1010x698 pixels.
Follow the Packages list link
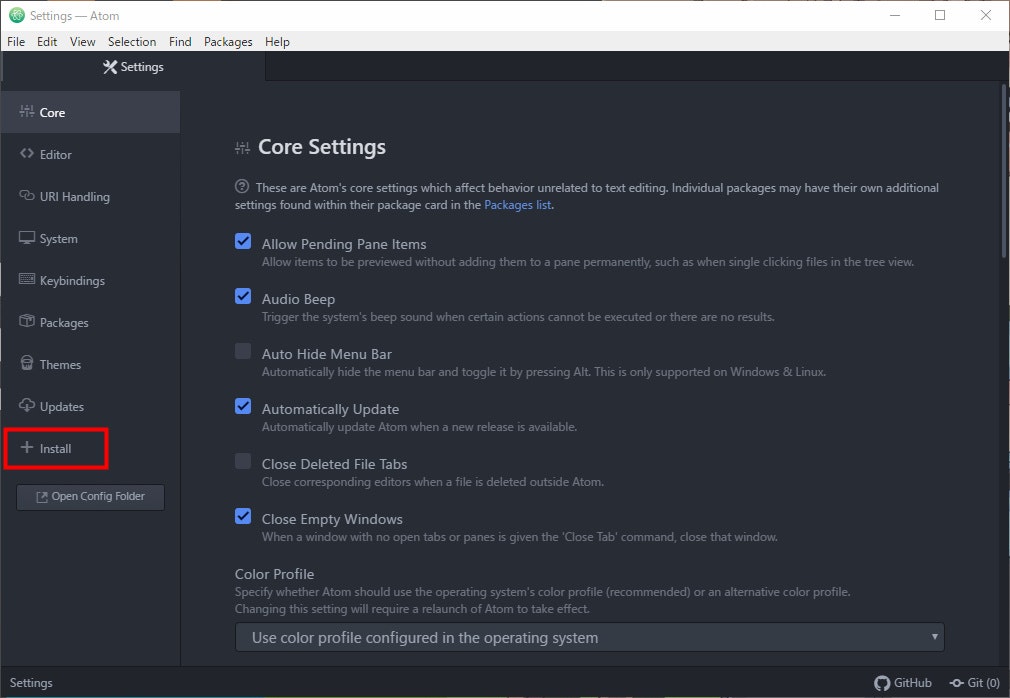(x=517, y=205)
